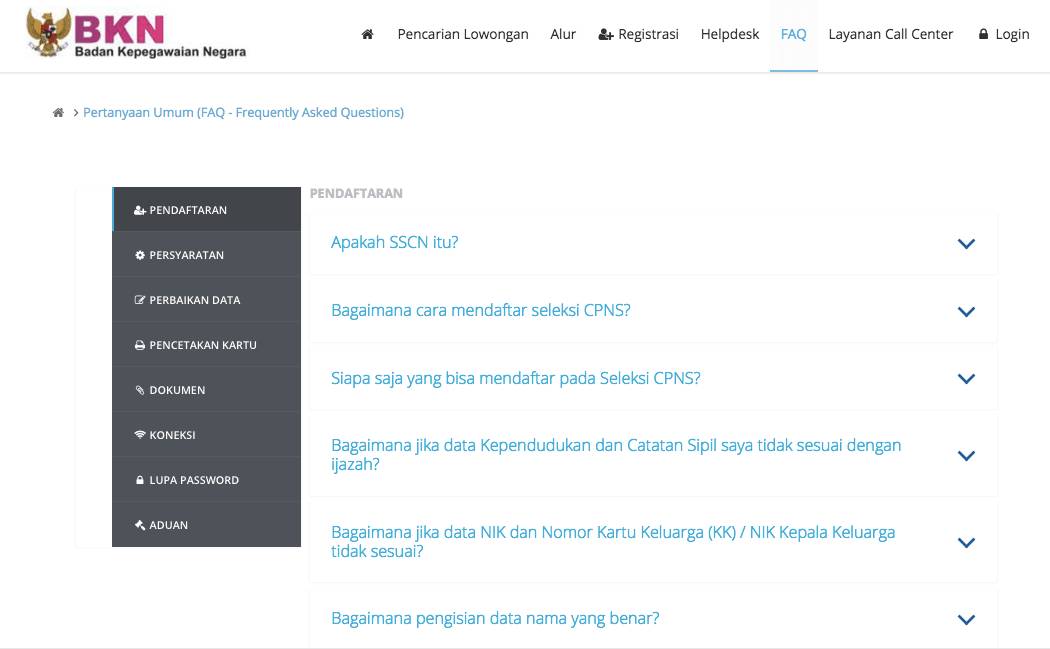Select the PERBAIKAN DATA sidebar tab
The height and width of the screenshot is (649, 1050).
[x=206, y=299]
